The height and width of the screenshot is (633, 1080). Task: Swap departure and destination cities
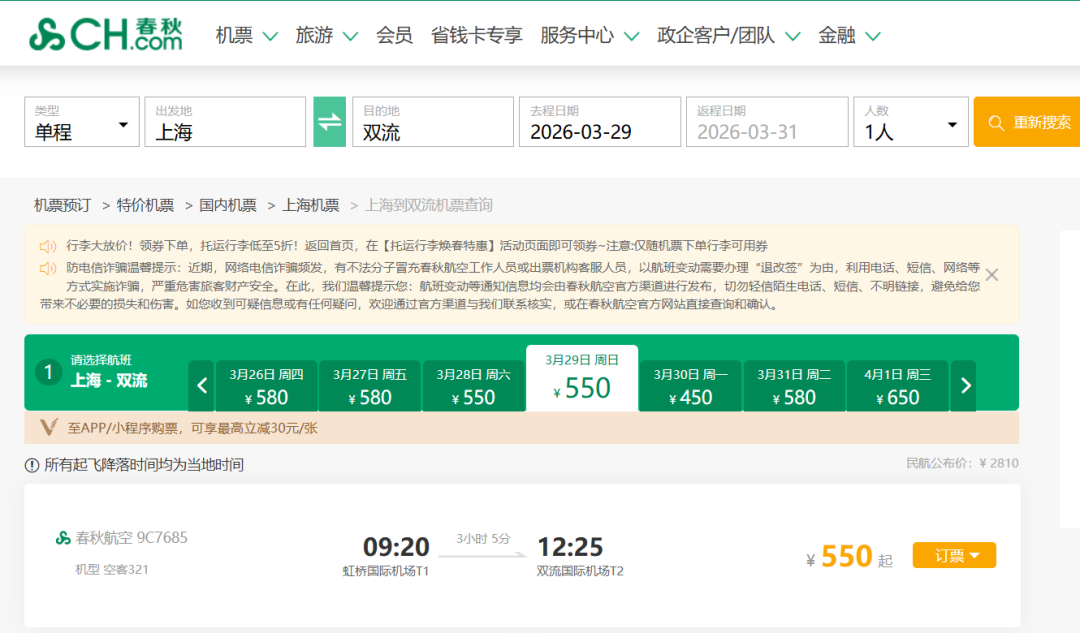(329, 122)
